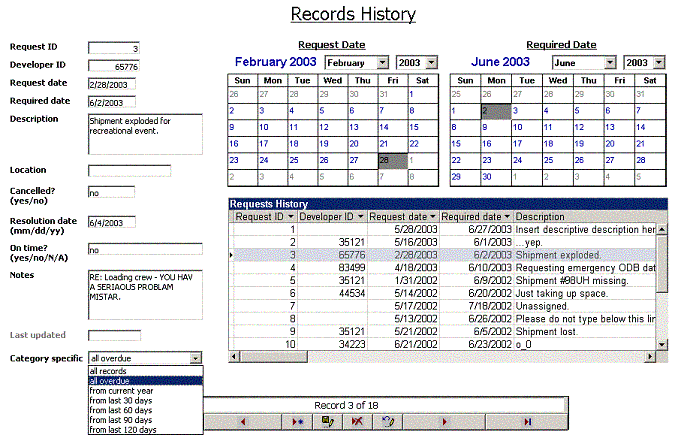Open the Request Date month dropdown

coord(384,62)
